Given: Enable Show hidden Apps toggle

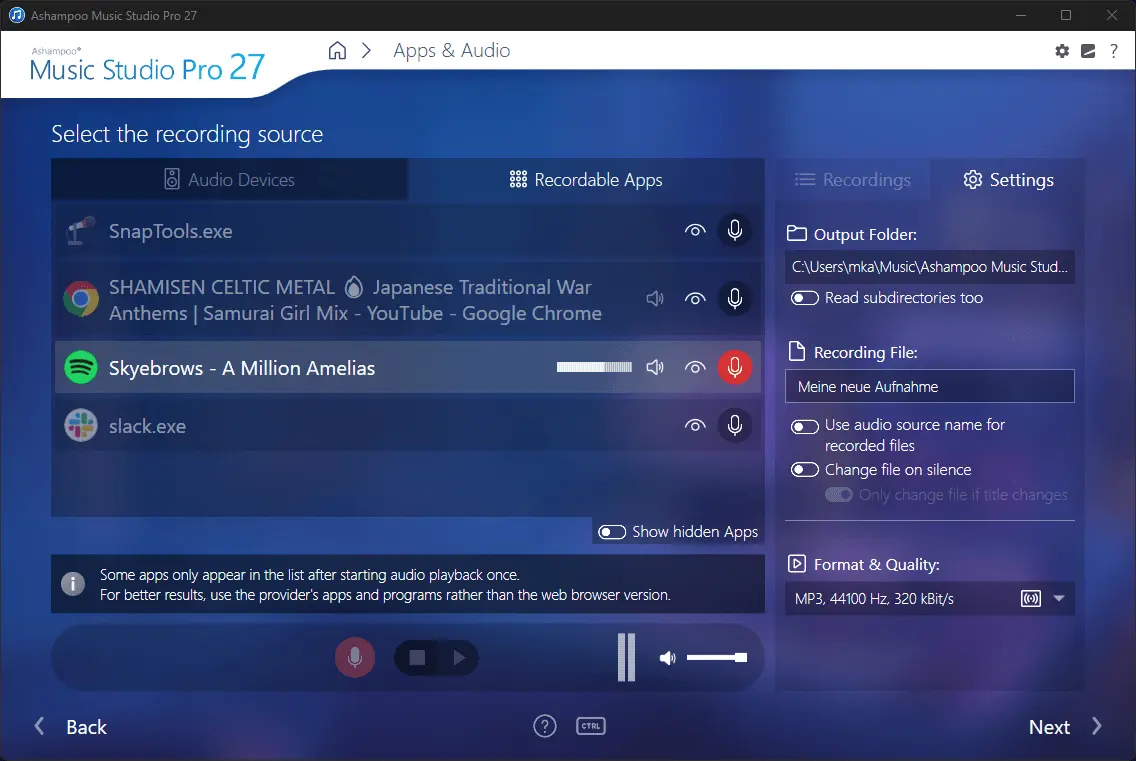Looking at the screenshot, I should [x=611, y=532].
